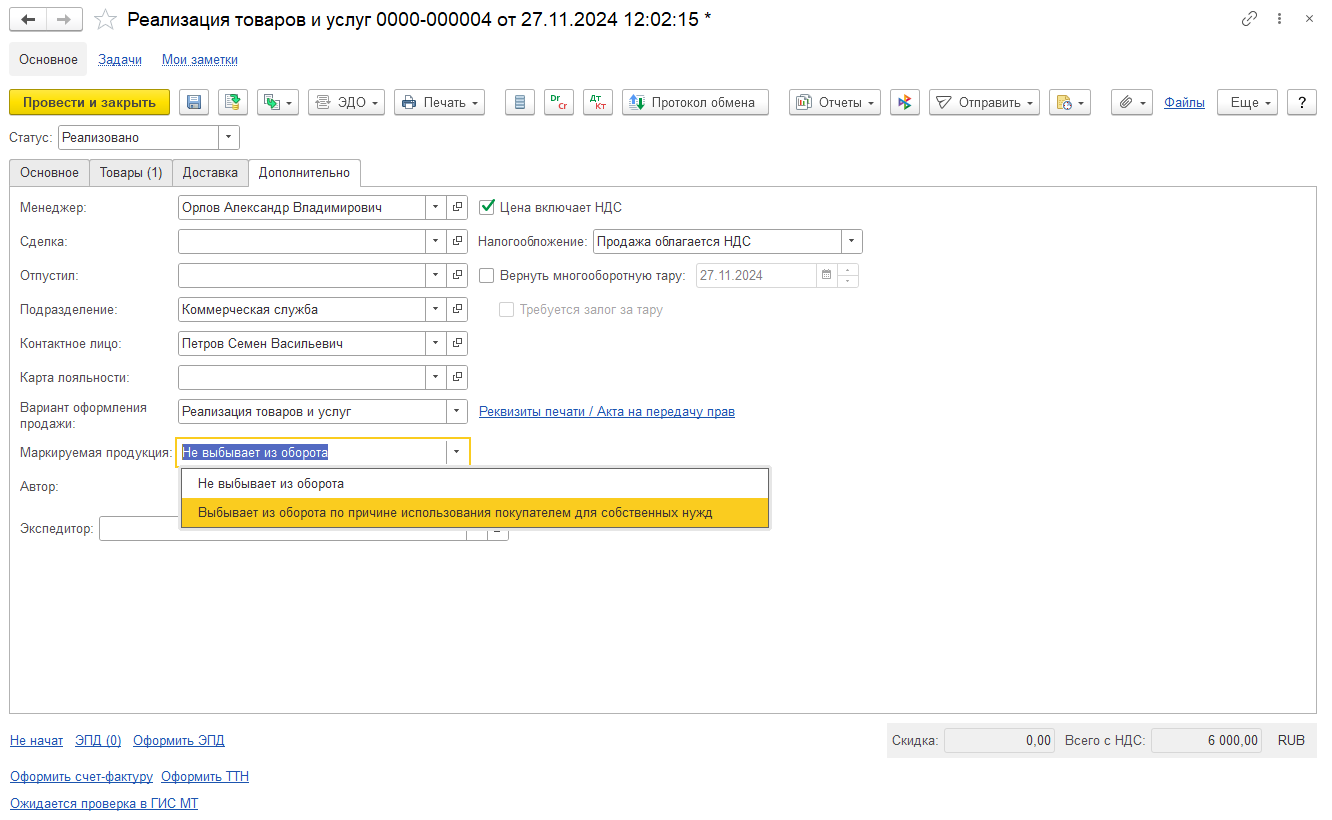Open the document-with-clock icon menu
Screen dimensions: 1332x820
coord(1069,102)
